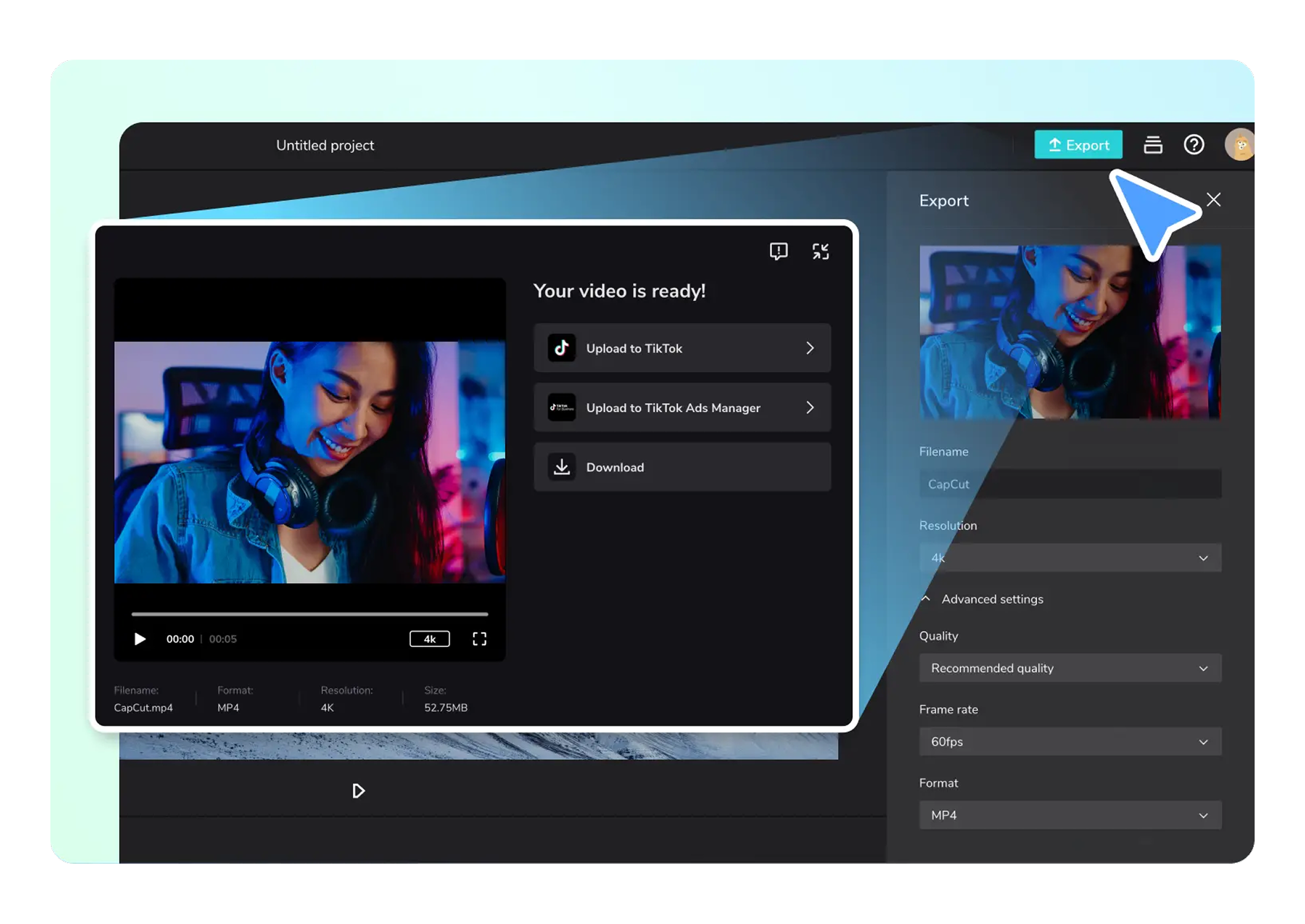The image size is (1305, 924).
Task: Open the 60fps frame rate dropdown
Action: coord(1070,742)
